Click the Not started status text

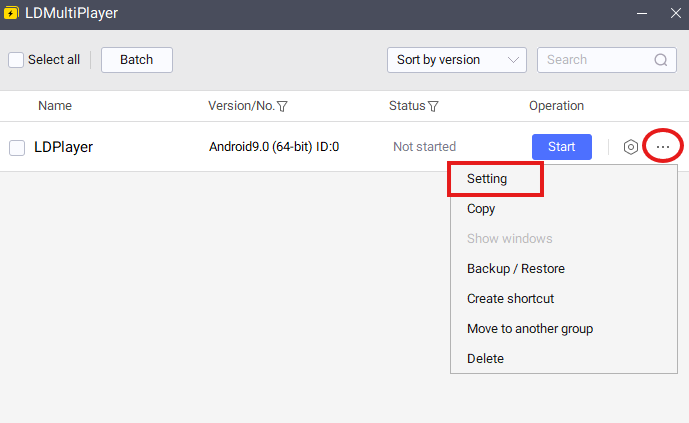(424, 147)
